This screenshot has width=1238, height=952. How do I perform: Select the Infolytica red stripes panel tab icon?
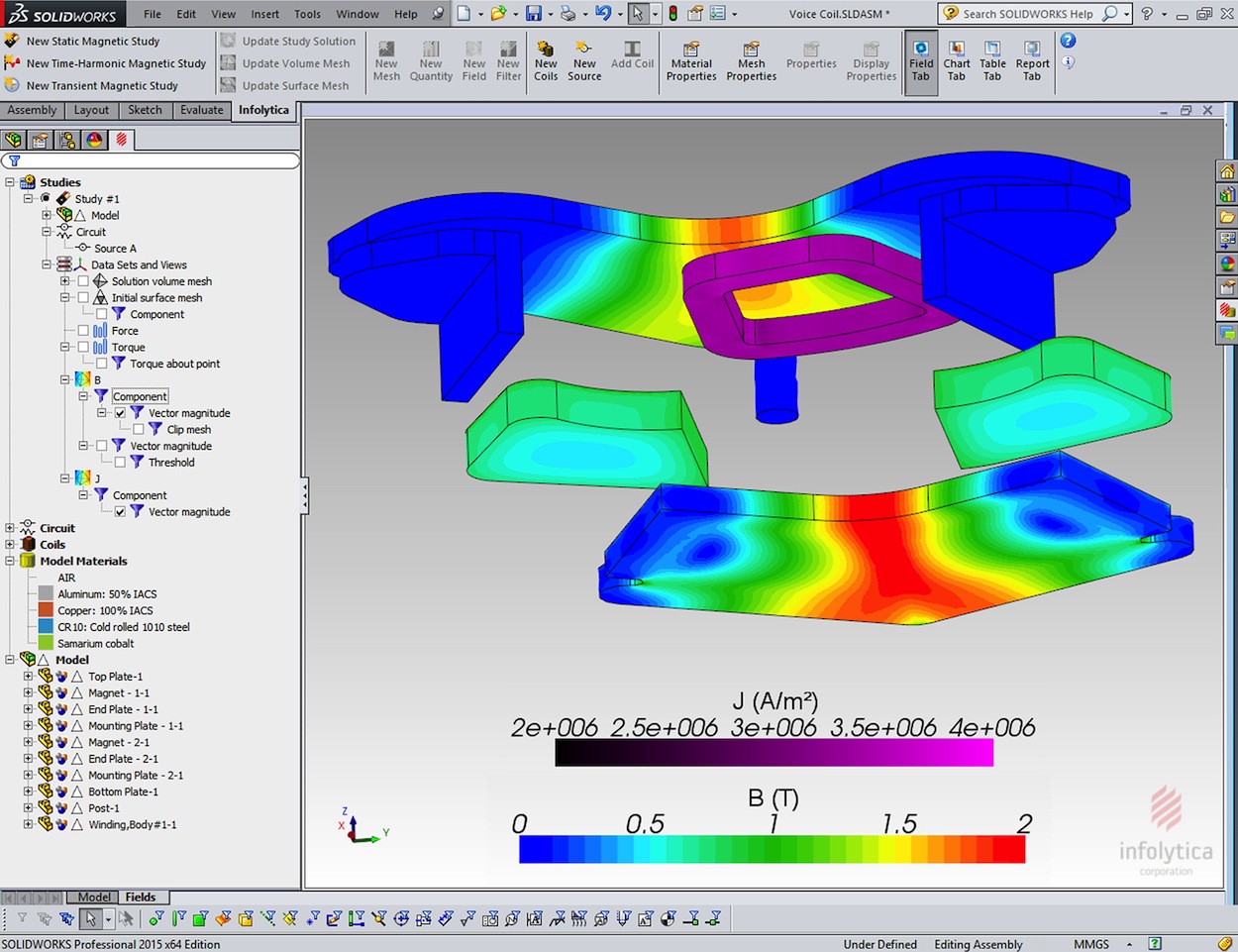121,140
